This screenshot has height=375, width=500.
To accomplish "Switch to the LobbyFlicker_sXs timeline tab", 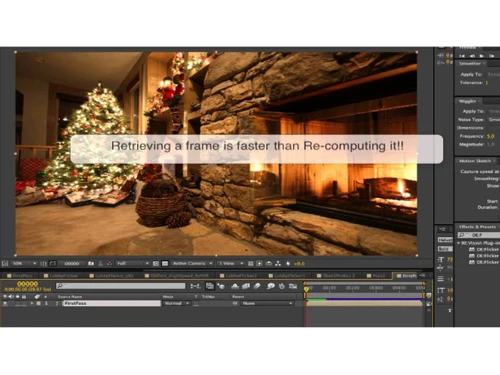I will (112, 276).
